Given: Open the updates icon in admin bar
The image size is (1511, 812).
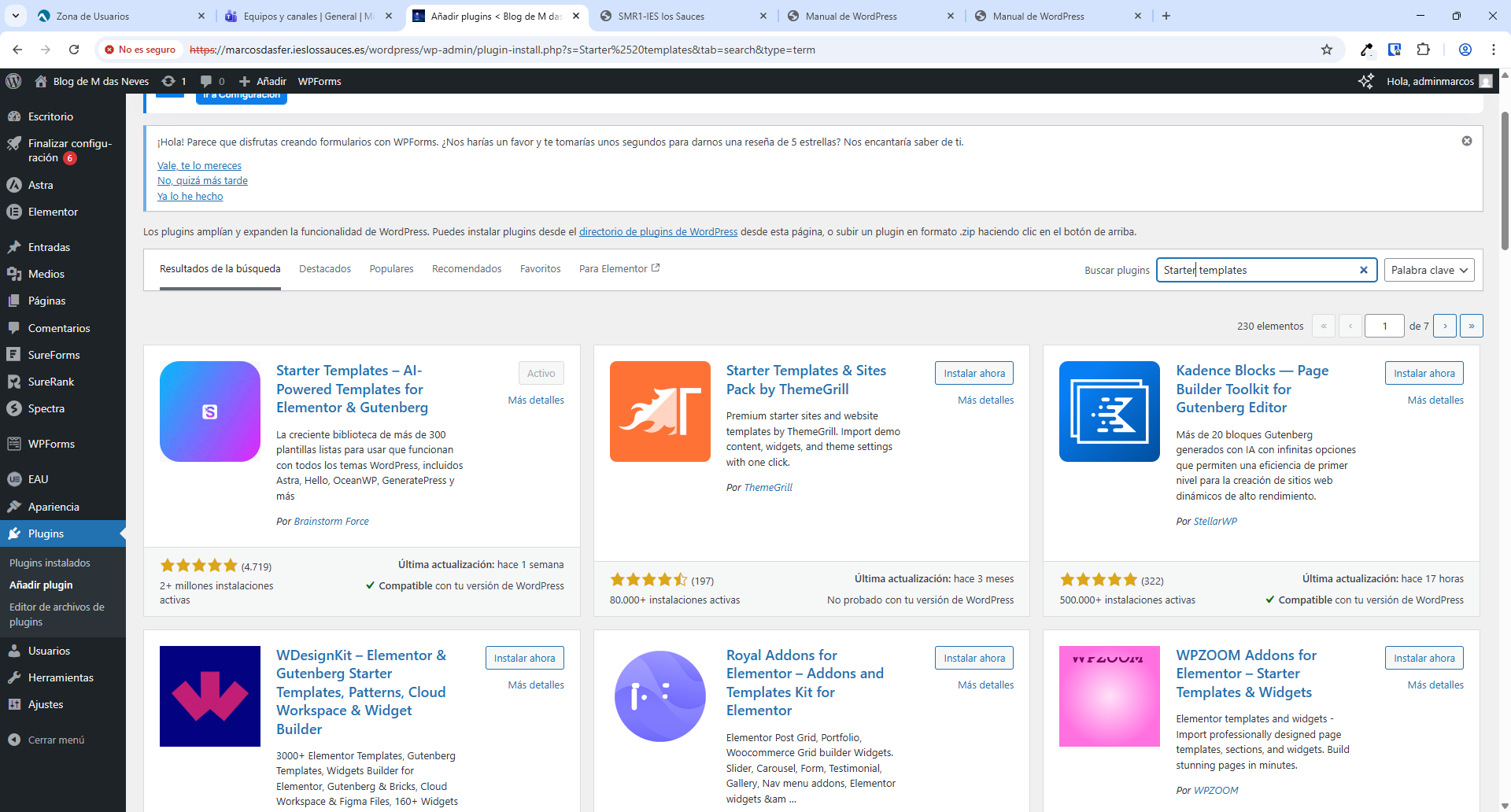Looking at the screenshot, I should (168, 81).
